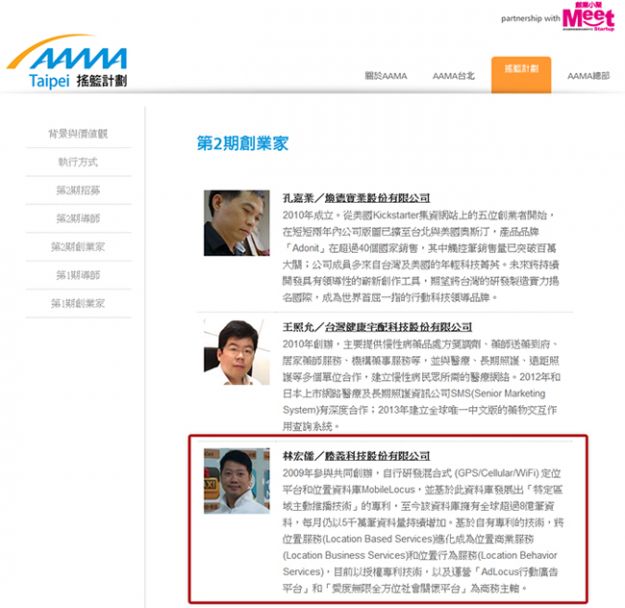This screenshot has height=608, width=625.
Task: Open the 孔嘉業 company name heading link
Action: pos(356,198)
